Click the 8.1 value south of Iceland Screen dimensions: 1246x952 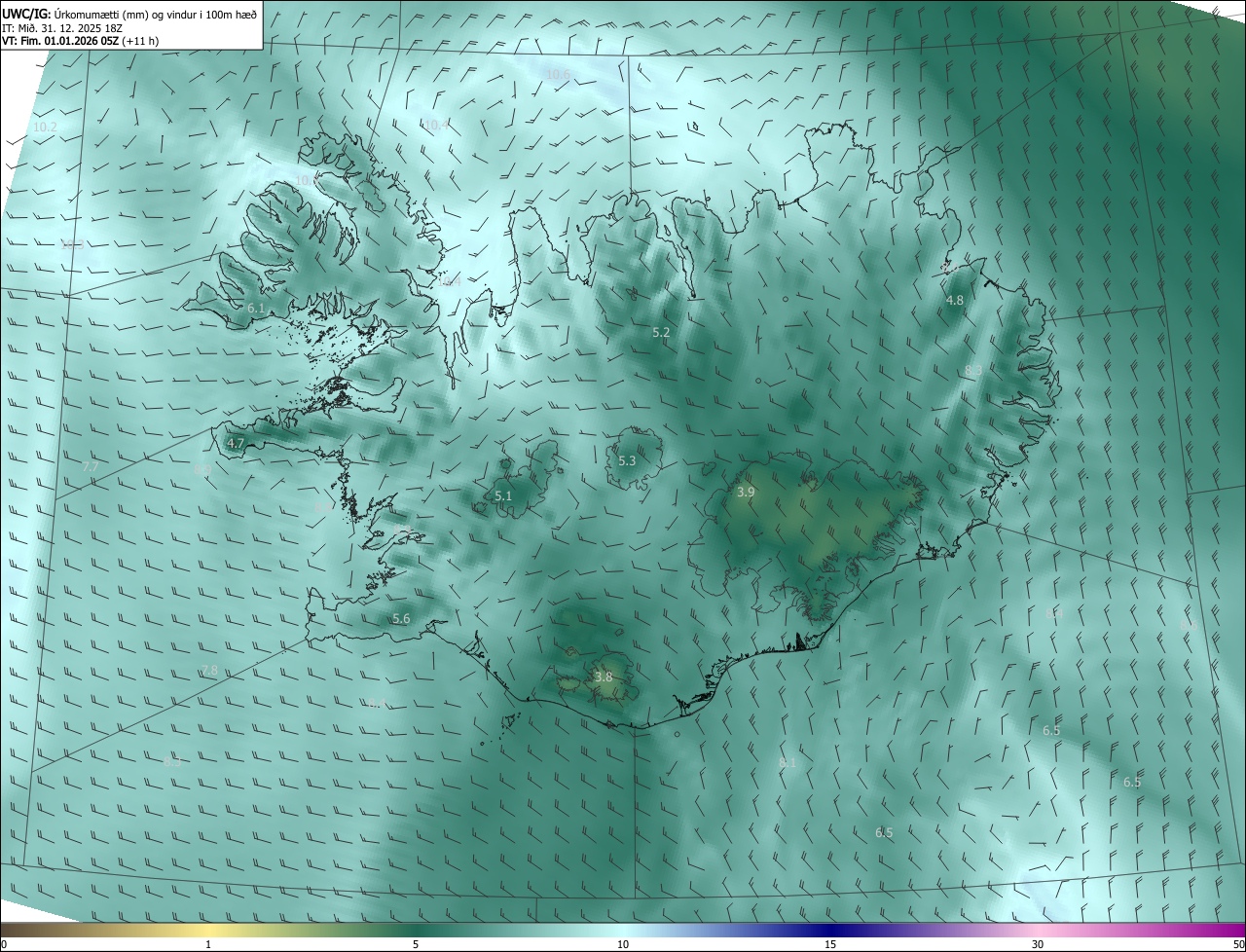tap(788, 763)
